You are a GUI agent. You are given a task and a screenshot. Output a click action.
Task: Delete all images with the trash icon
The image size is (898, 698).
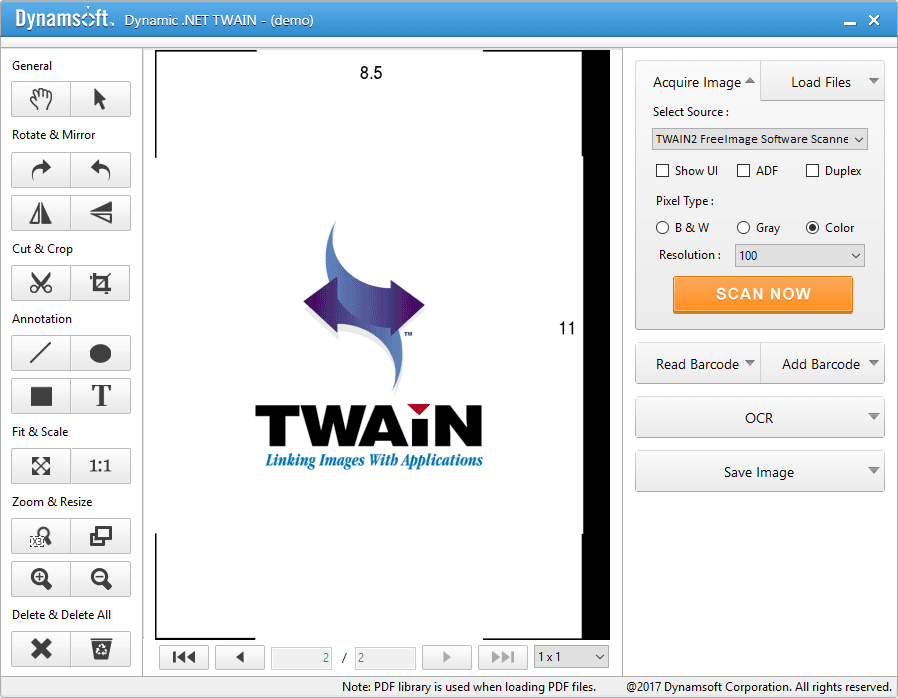click(101, 649)
